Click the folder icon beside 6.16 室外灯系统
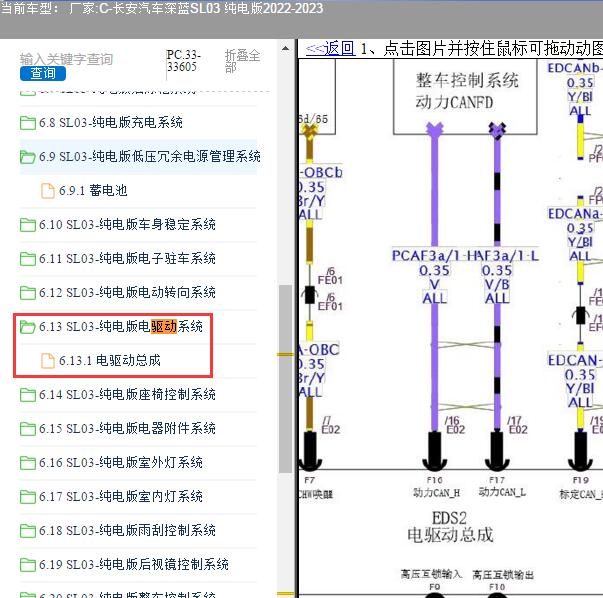The image size is (603, 598). (28, 463)
